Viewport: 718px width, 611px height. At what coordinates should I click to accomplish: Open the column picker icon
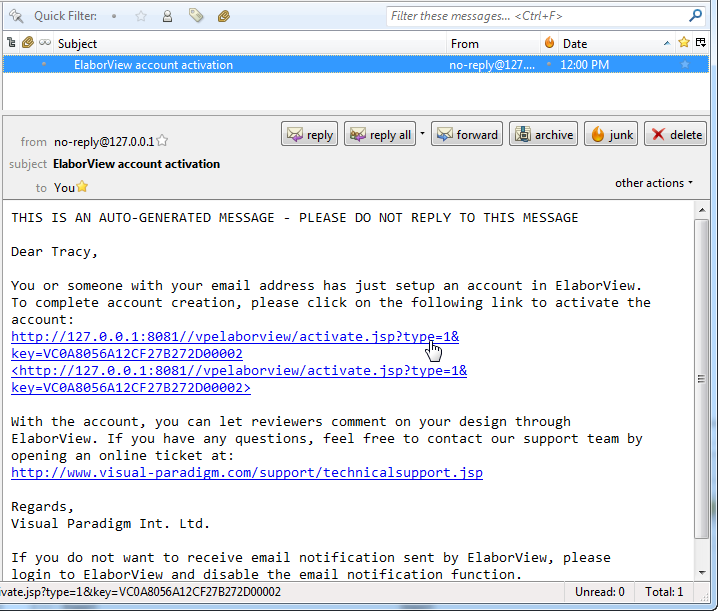pyautogui.click(x=701, y=43)
